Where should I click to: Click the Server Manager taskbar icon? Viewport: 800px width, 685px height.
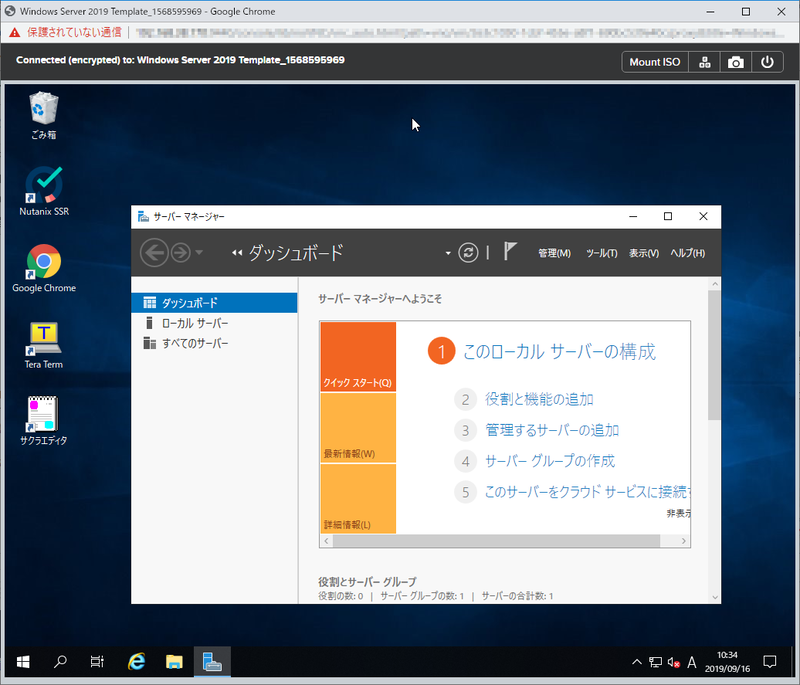pyautogui.click(x=212, y=662)
